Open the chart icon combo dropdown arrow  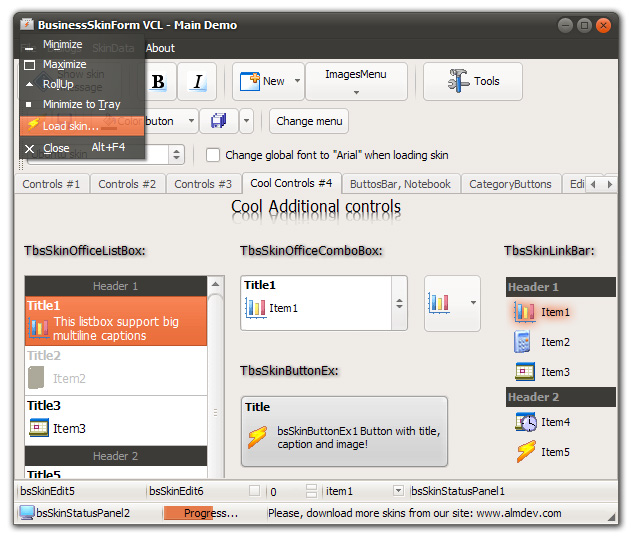click(473, 303)
